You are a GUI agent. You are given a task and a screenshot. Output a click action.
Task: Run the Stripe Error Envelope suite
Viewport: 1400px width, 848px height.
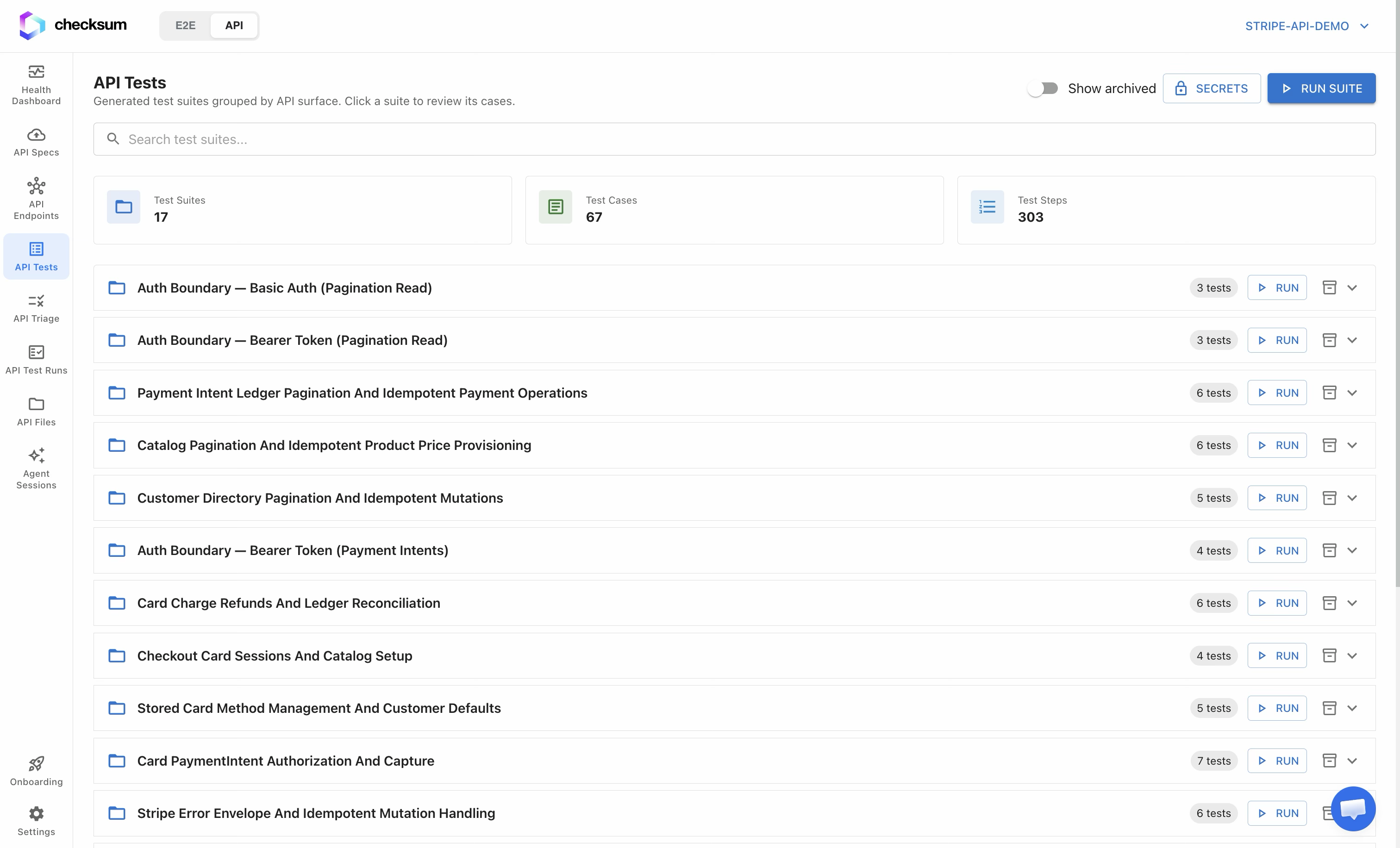[1277, 813]
